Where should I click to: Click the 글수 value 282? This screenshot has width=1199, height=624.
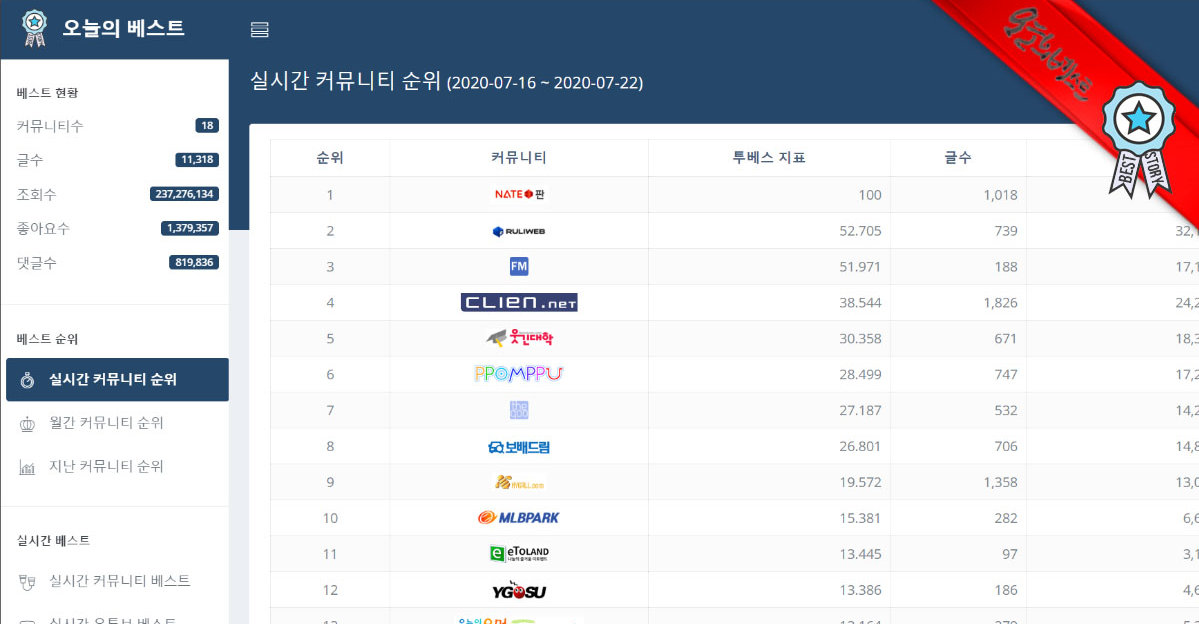[1006, 518]
